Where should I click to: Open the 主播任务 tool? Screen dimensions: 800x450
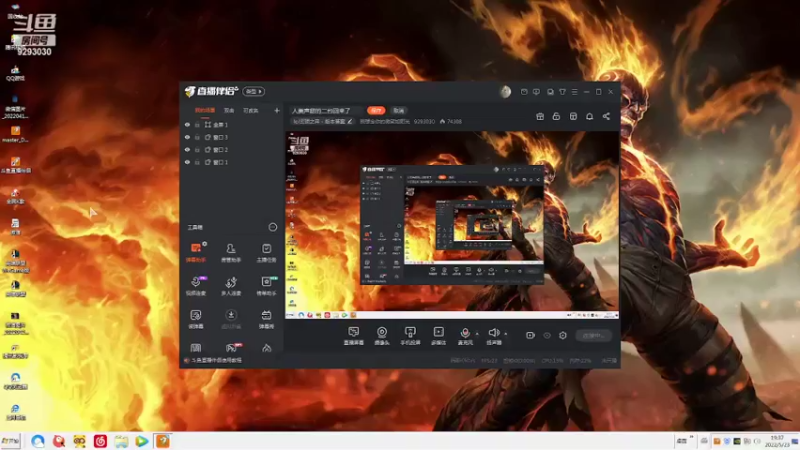pos(266,253)
